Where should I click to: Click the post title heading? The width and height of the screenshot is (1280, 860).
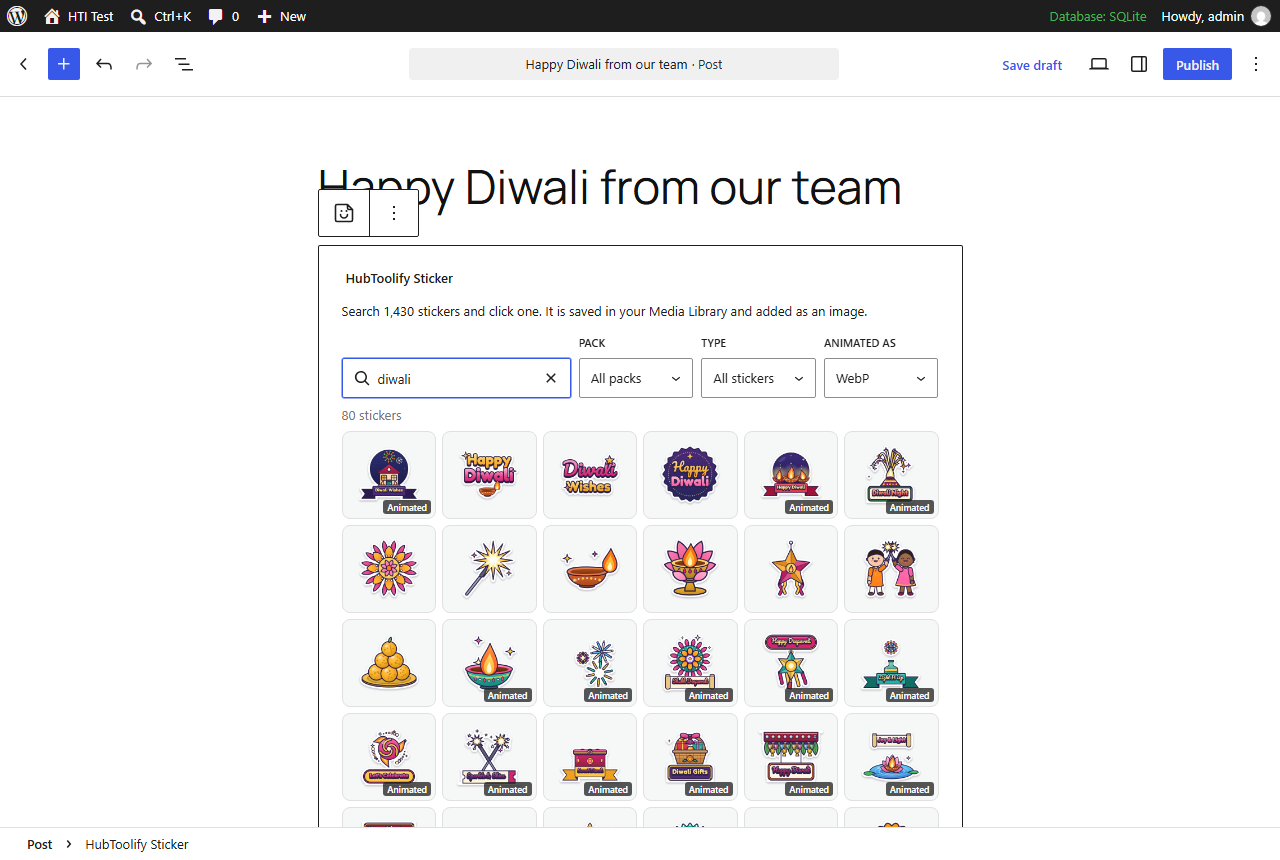click(609, 187)
